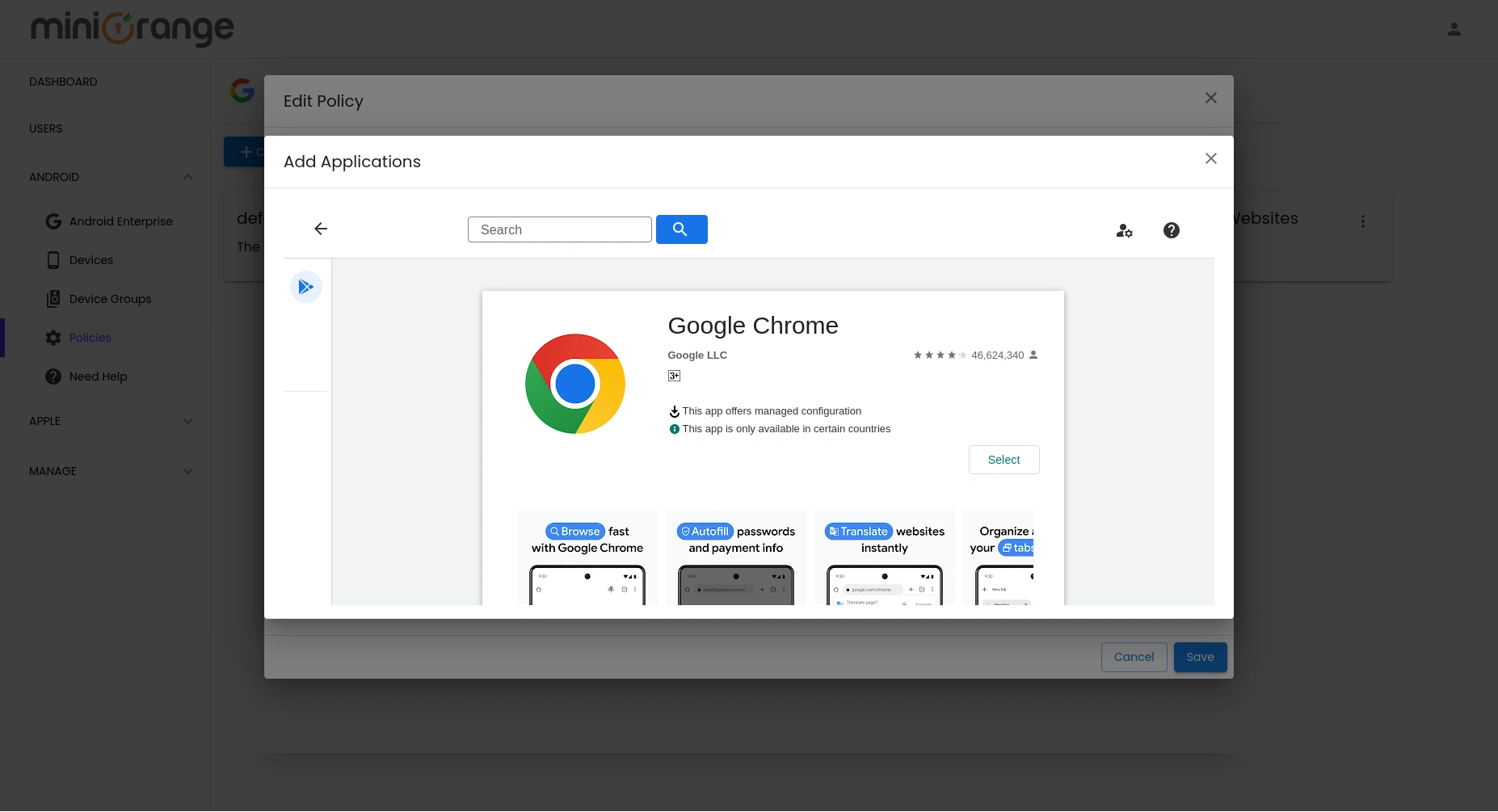Collapse the ANDROID section

point(187,177)
